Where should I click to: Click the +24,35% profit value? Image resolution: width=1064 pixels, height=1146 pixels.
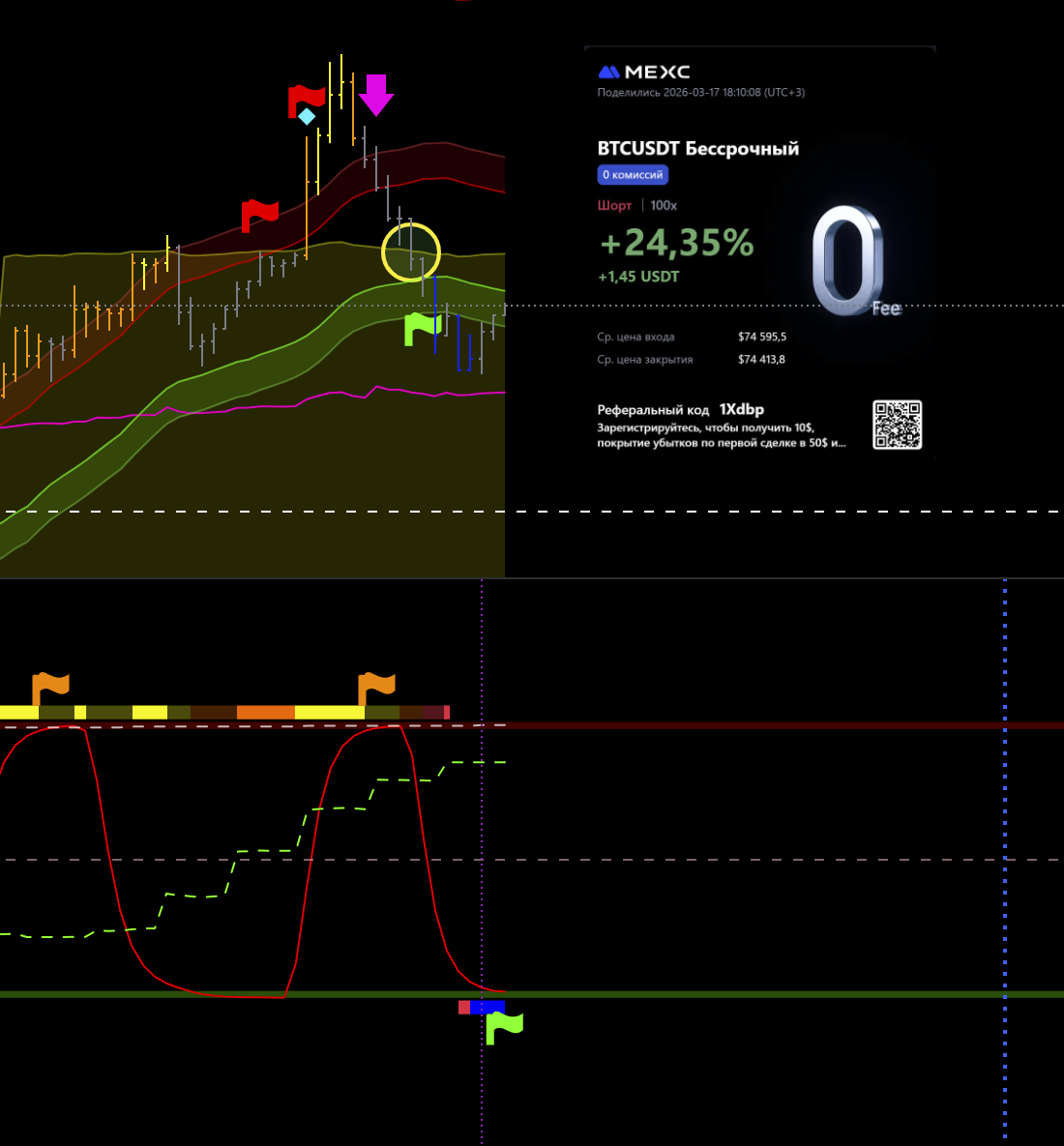click(x=676, y=243)
